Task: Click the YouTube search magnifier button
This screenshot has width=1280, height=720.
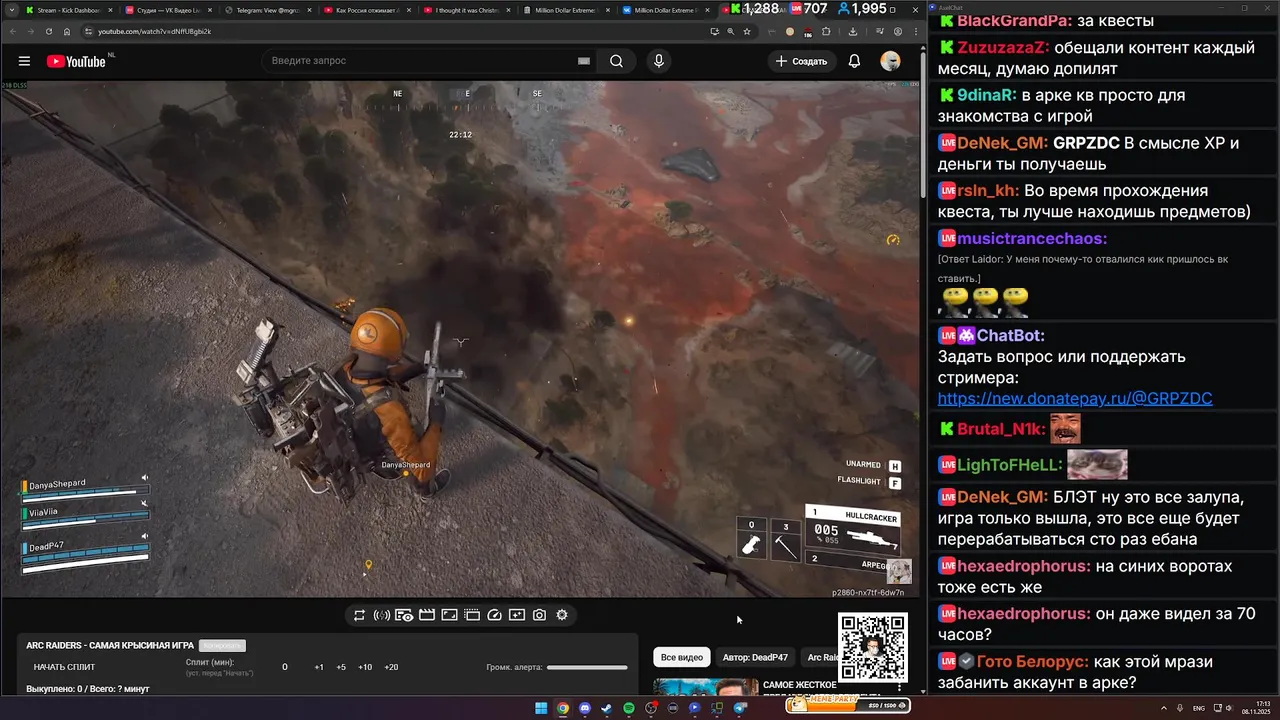Action: click(x=617, y=61)
